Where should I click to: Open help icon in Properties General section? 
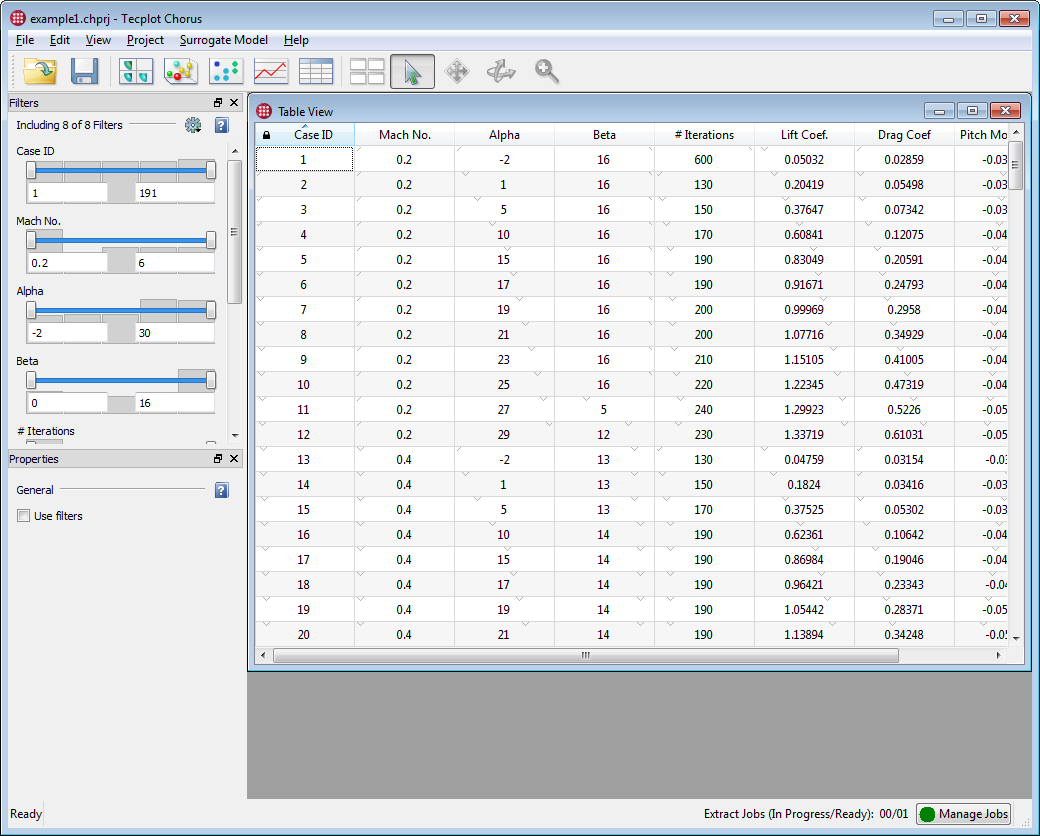[222, 490]
